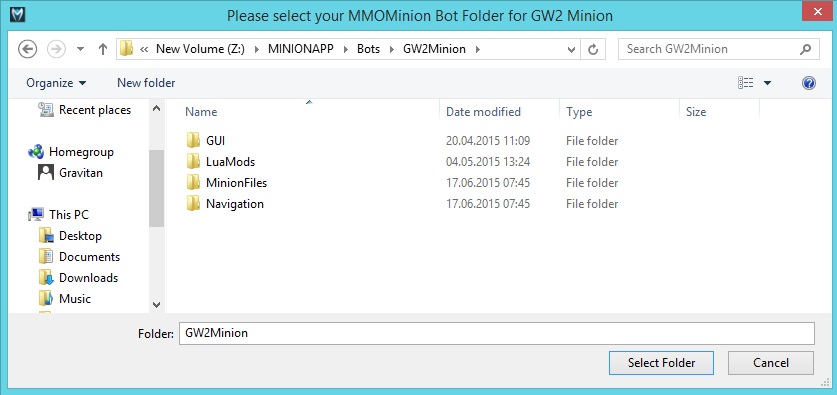Click GW2Minion in the breadcrumb path

point(434,49)
